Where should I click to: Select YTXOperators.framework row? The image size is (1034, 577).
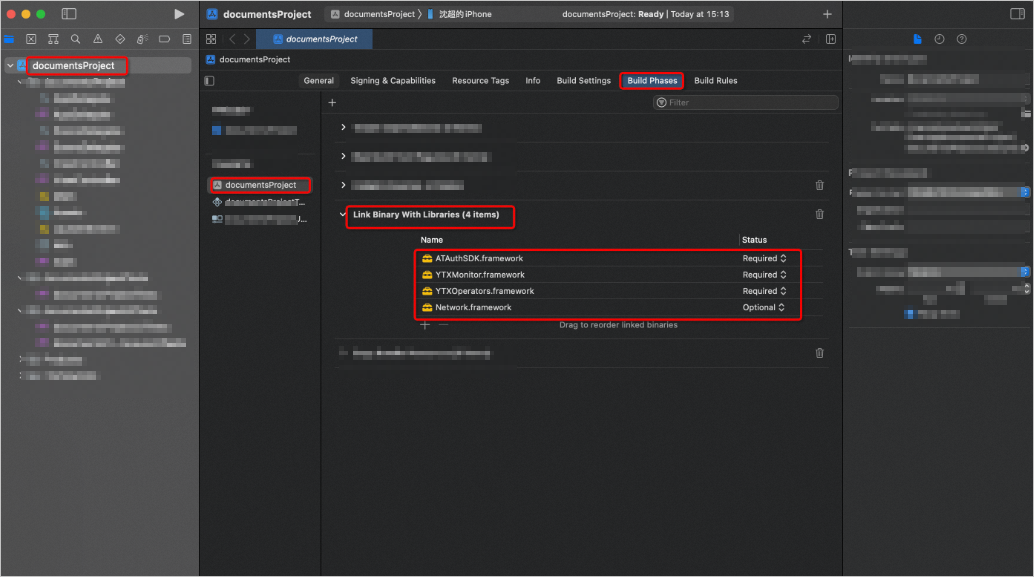tap(607, 291)
